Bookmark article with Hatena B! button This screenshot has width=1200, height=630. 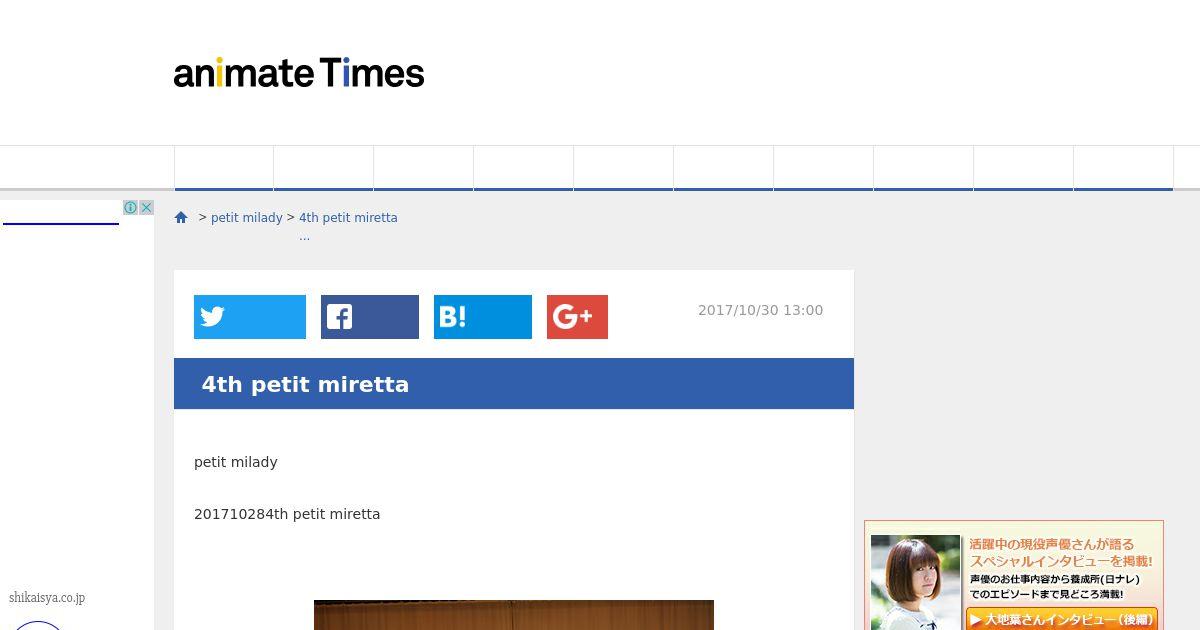[x=483, y=317]
